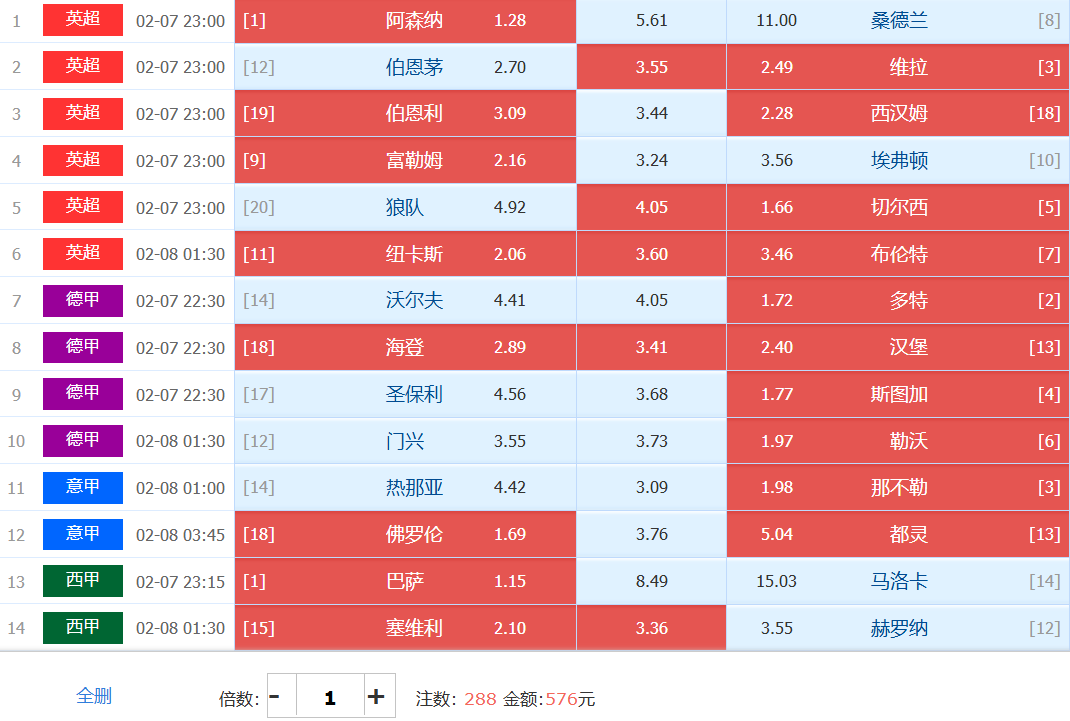Viewport: 1070px width, 721px height.
Task: Select 圣保利 home win odds 4.56
Action: (405, 394)
